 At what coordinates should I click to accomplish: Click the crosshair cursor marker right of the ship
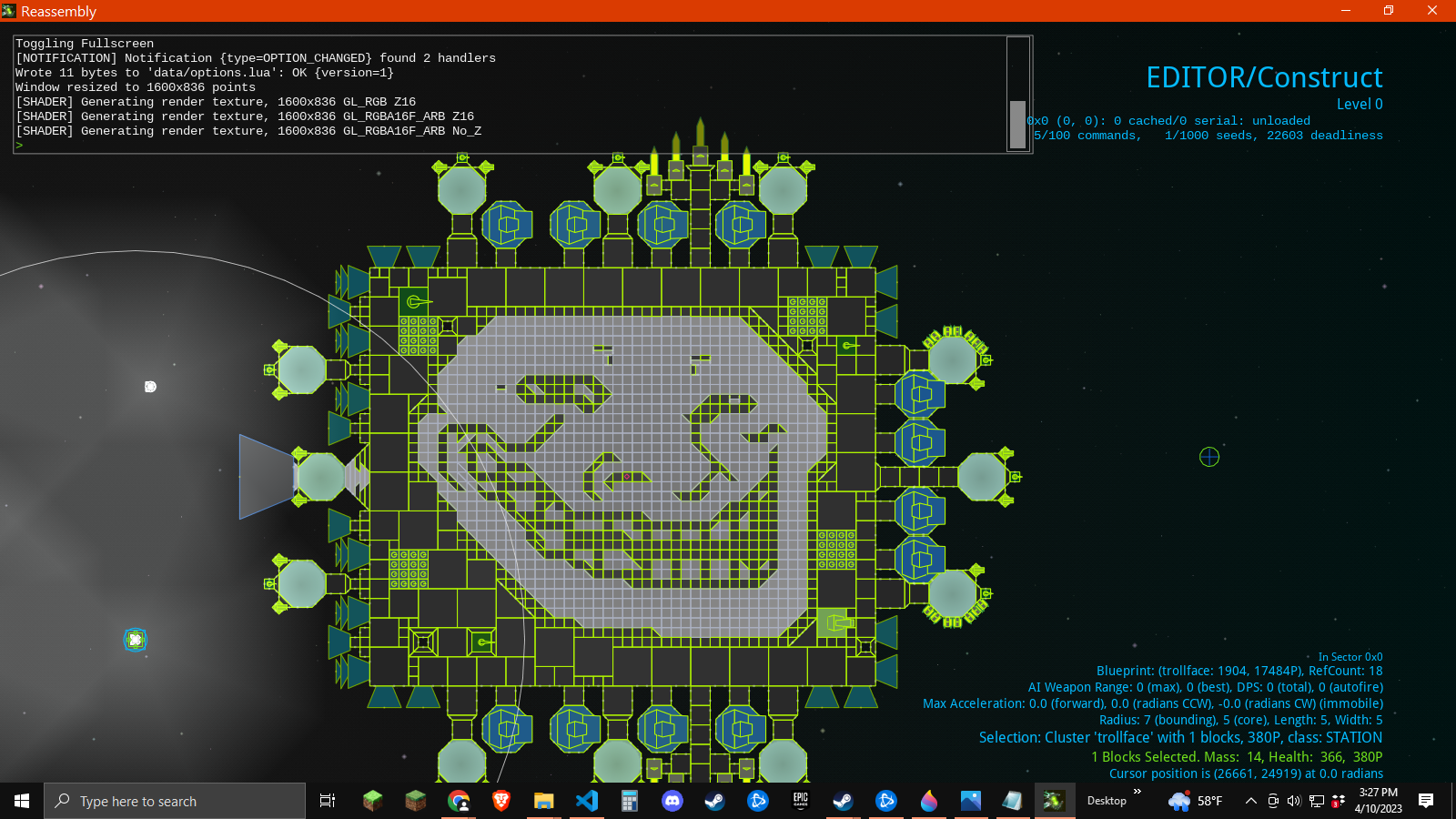(x=1209, y=457)
